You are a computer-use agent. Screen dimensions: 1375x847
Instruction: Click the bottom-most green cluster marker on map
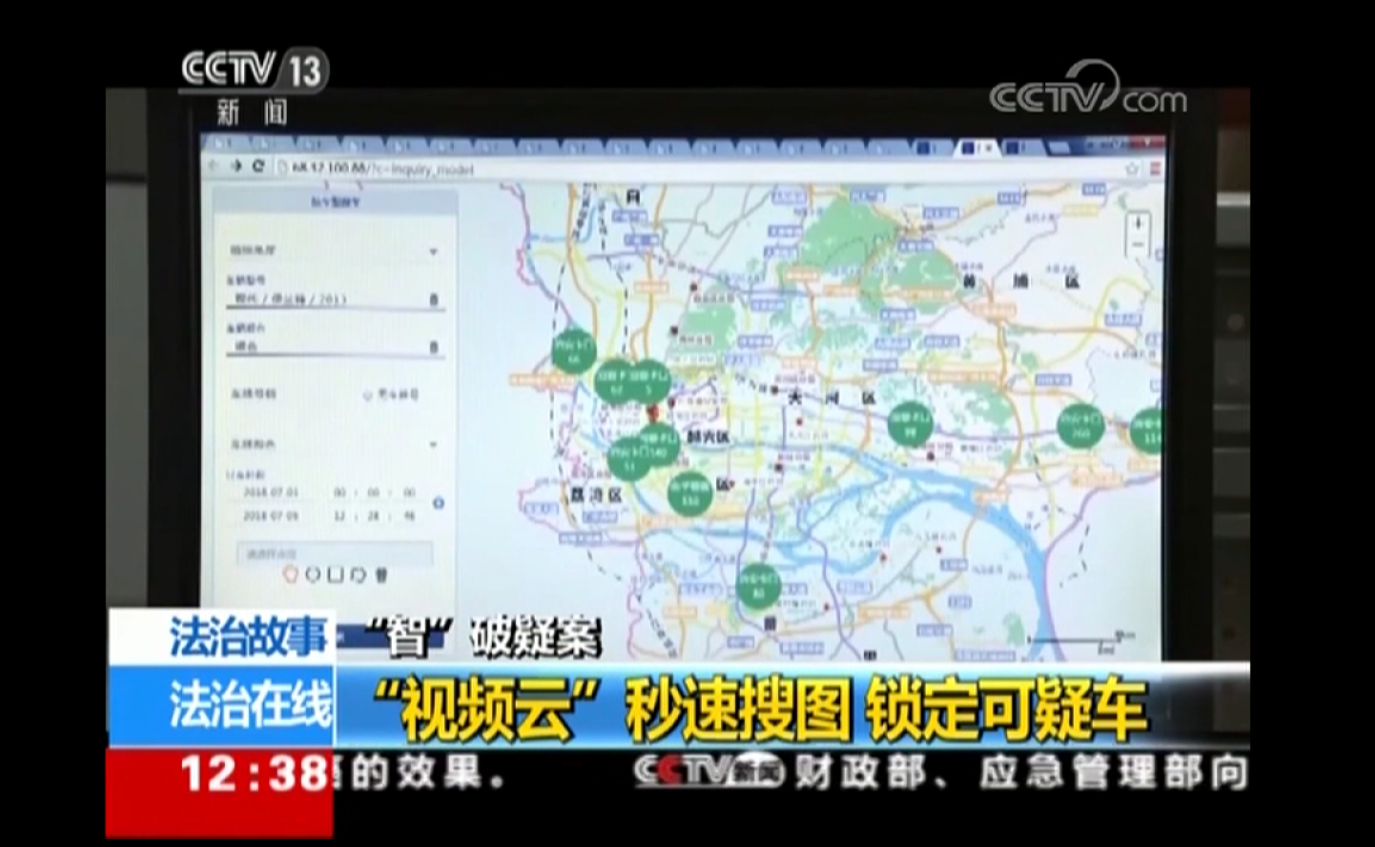pos(758,586)
